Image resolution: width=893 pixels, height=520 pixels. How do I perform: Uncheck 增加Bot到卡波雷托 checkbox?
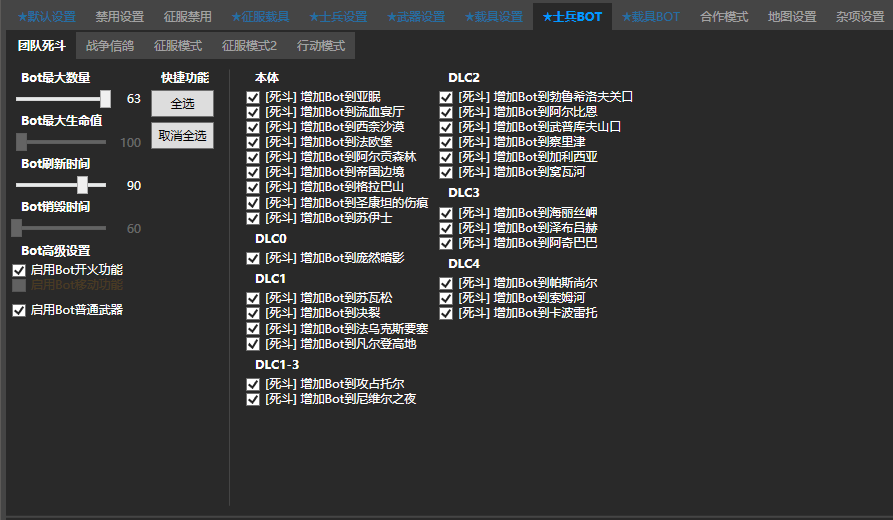point(446,313)
